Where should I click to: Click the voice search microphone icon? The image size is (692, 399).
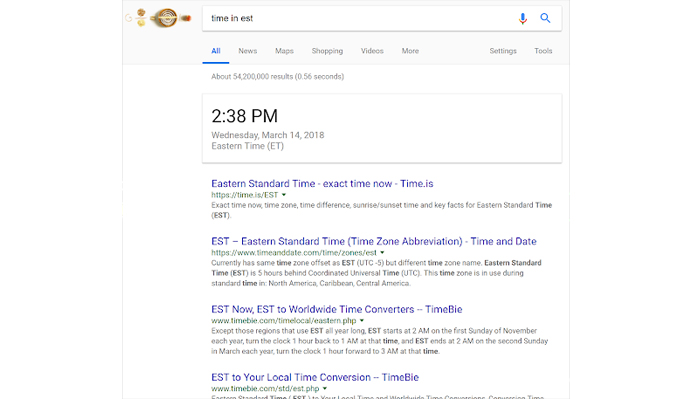point(523,19)
